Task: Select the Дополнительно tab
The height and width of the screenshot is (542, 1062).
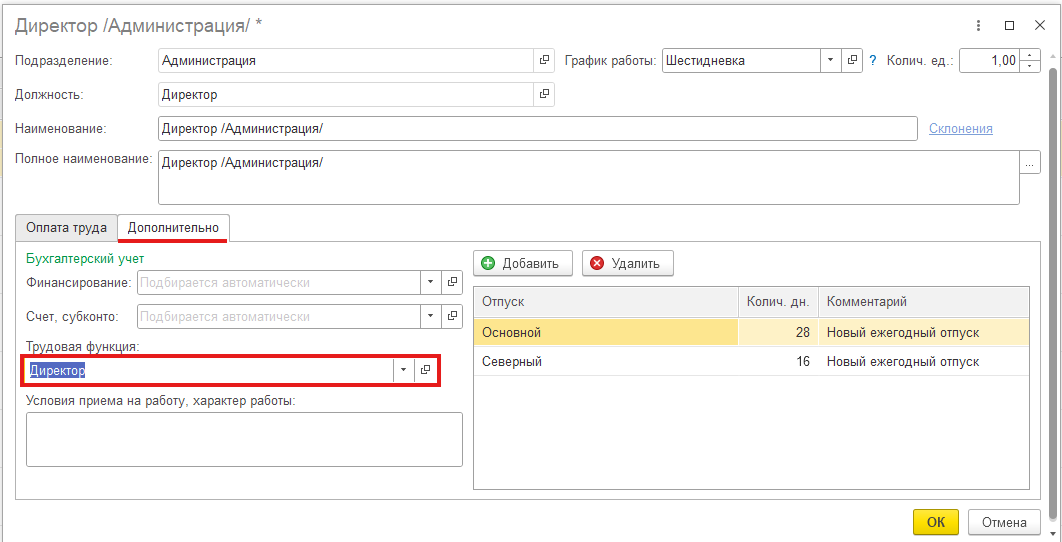Action: pos(173,228)
